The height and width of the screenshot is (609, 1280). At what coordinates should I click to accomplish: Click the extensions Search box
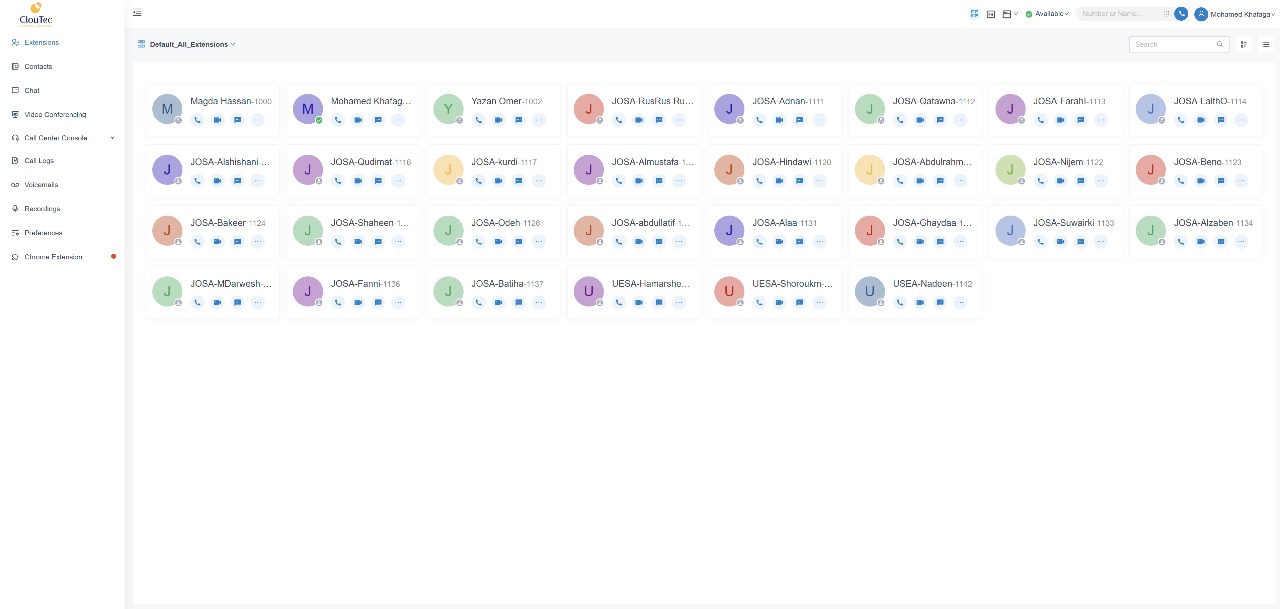pyautogui.click(x=1173, y=44)
